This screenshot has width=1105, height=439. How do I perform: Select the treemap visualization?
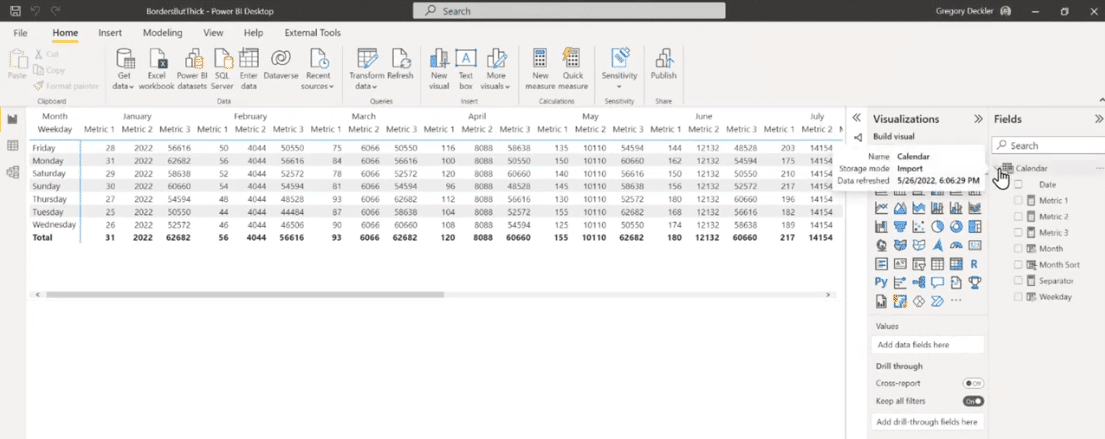(975, 227)
